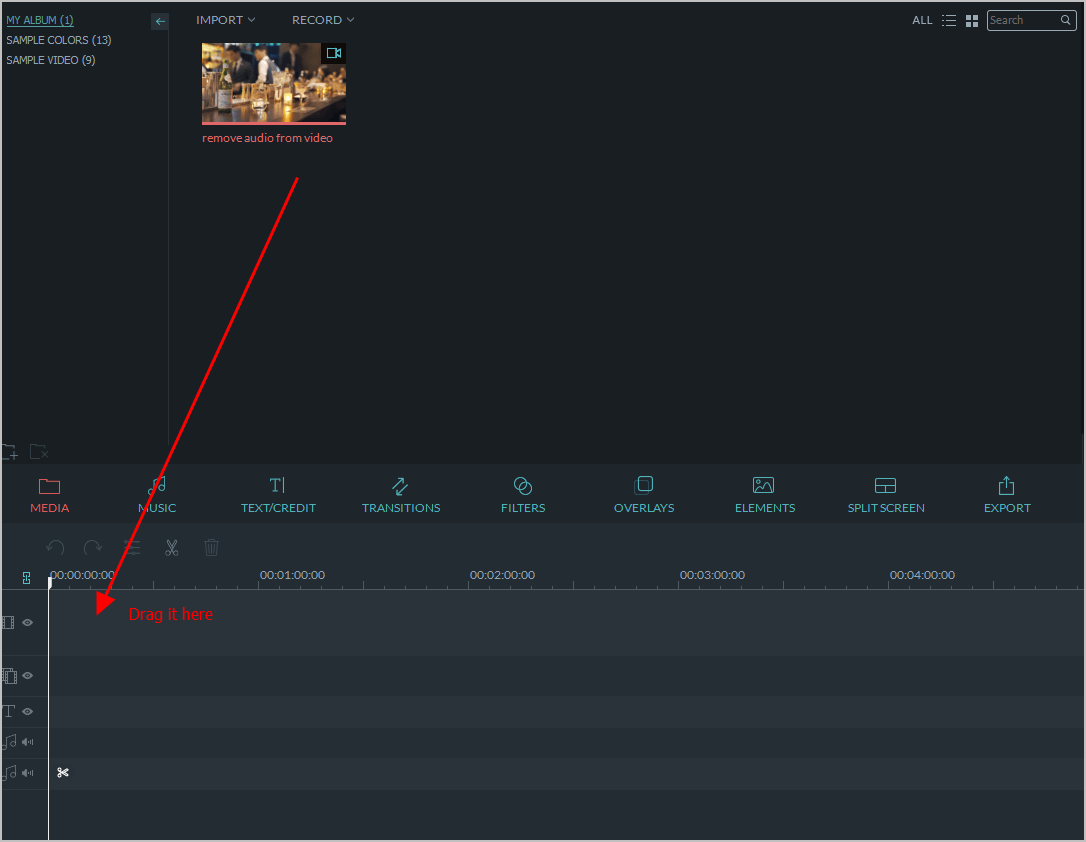Viewport: 1086px width, 842px height.
Task: Open the FILTERS tab
Action: tap(522, 495)
